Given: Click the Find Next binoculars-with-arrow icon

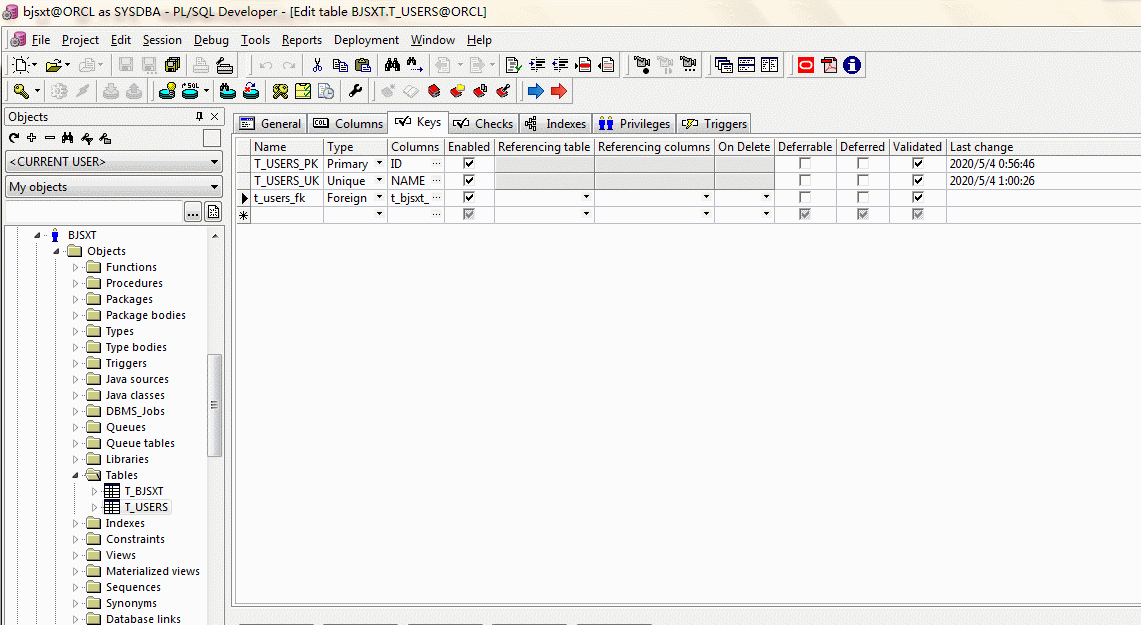Looking at the screenshot, I should pos(415,65).
